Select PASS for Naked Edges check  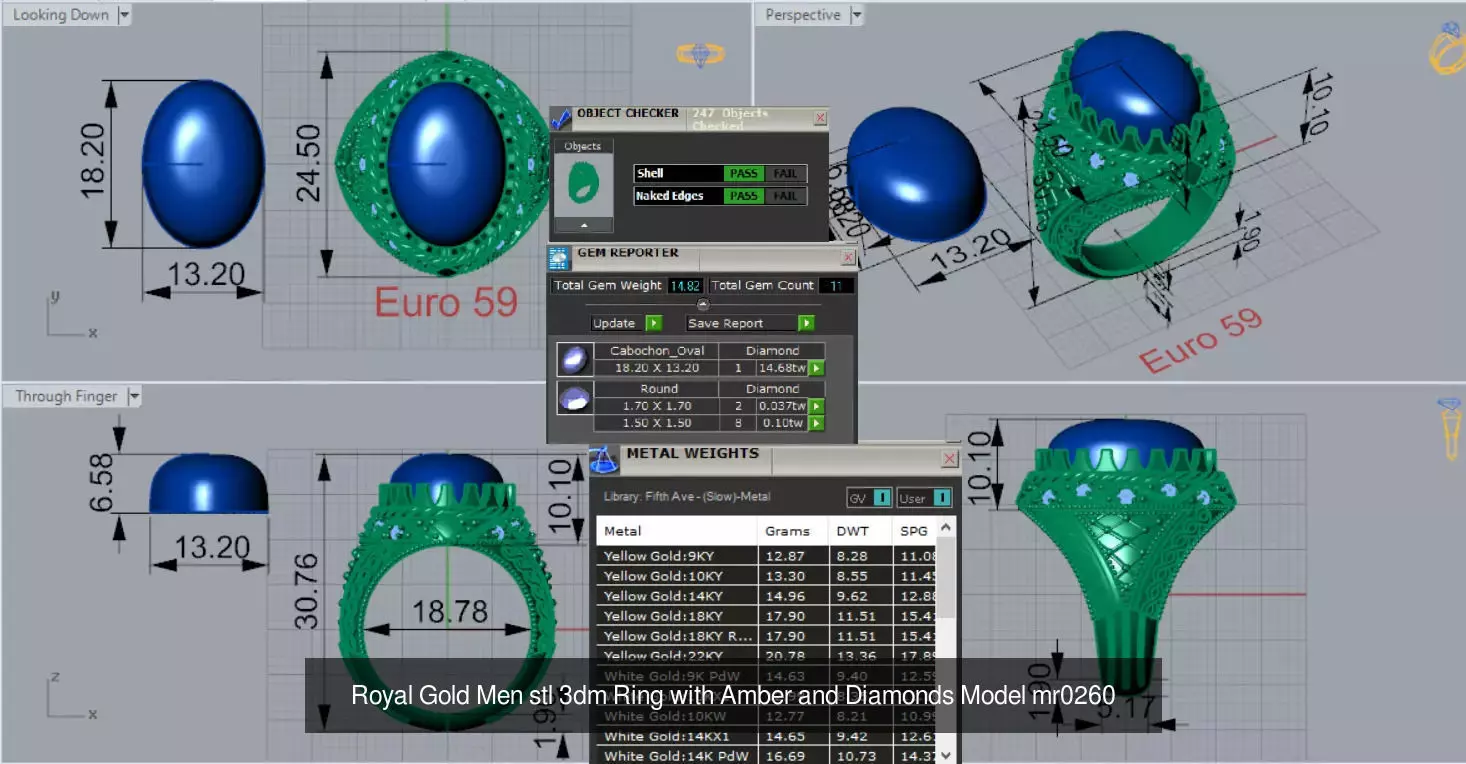tap(743, 196)
